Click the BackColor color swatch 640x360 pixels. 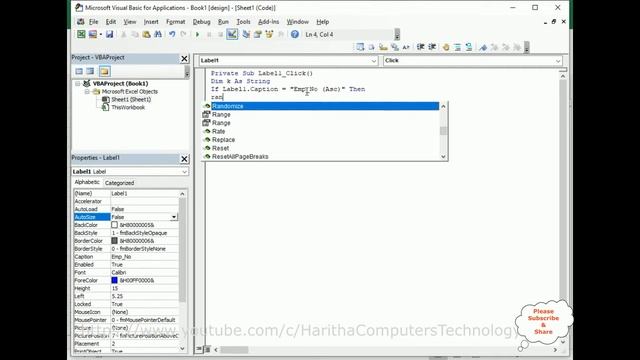114,225
